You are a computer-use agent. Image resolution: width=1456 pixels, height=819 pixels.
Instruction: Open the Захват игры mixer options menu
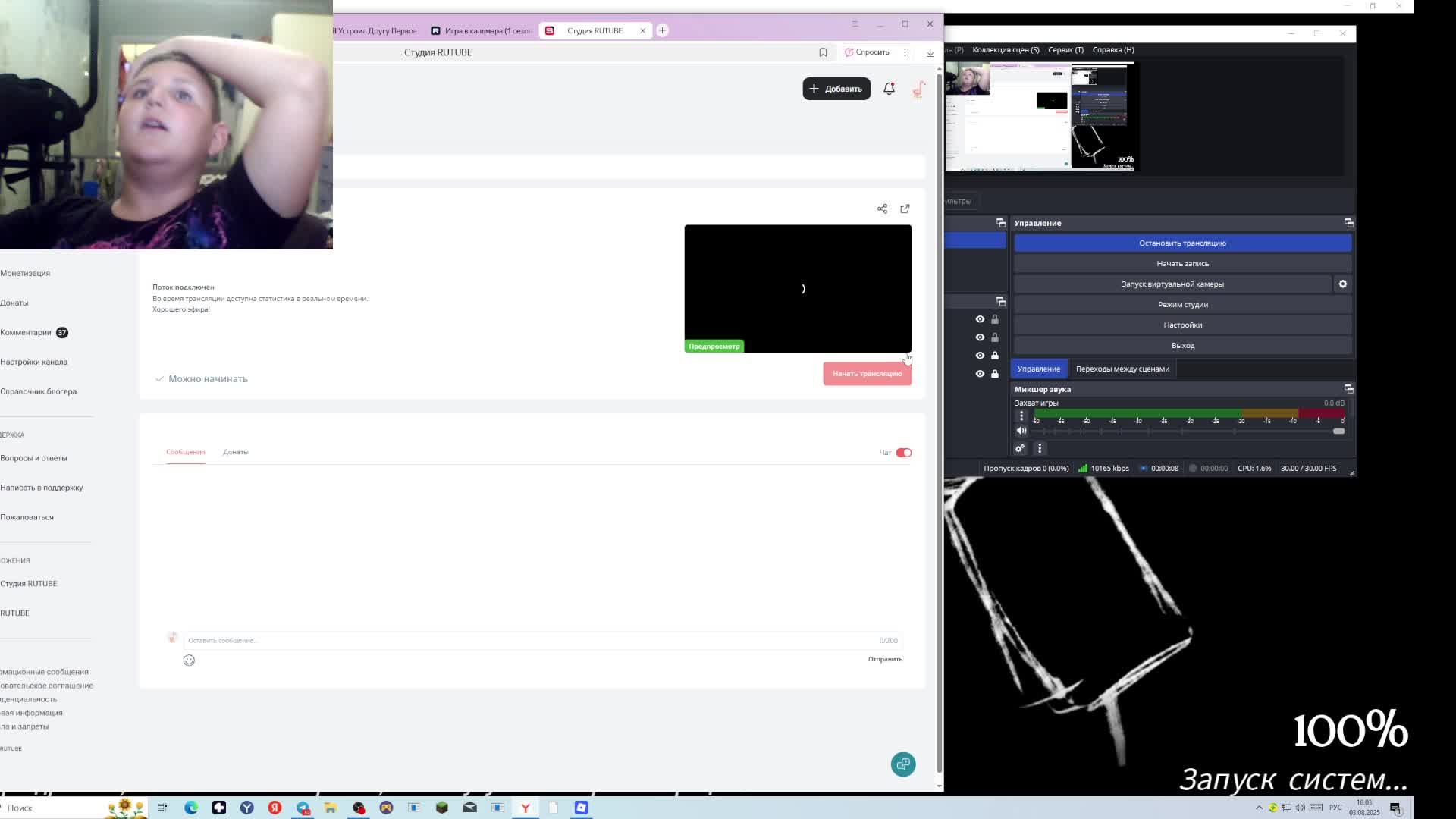point(1021,416)
